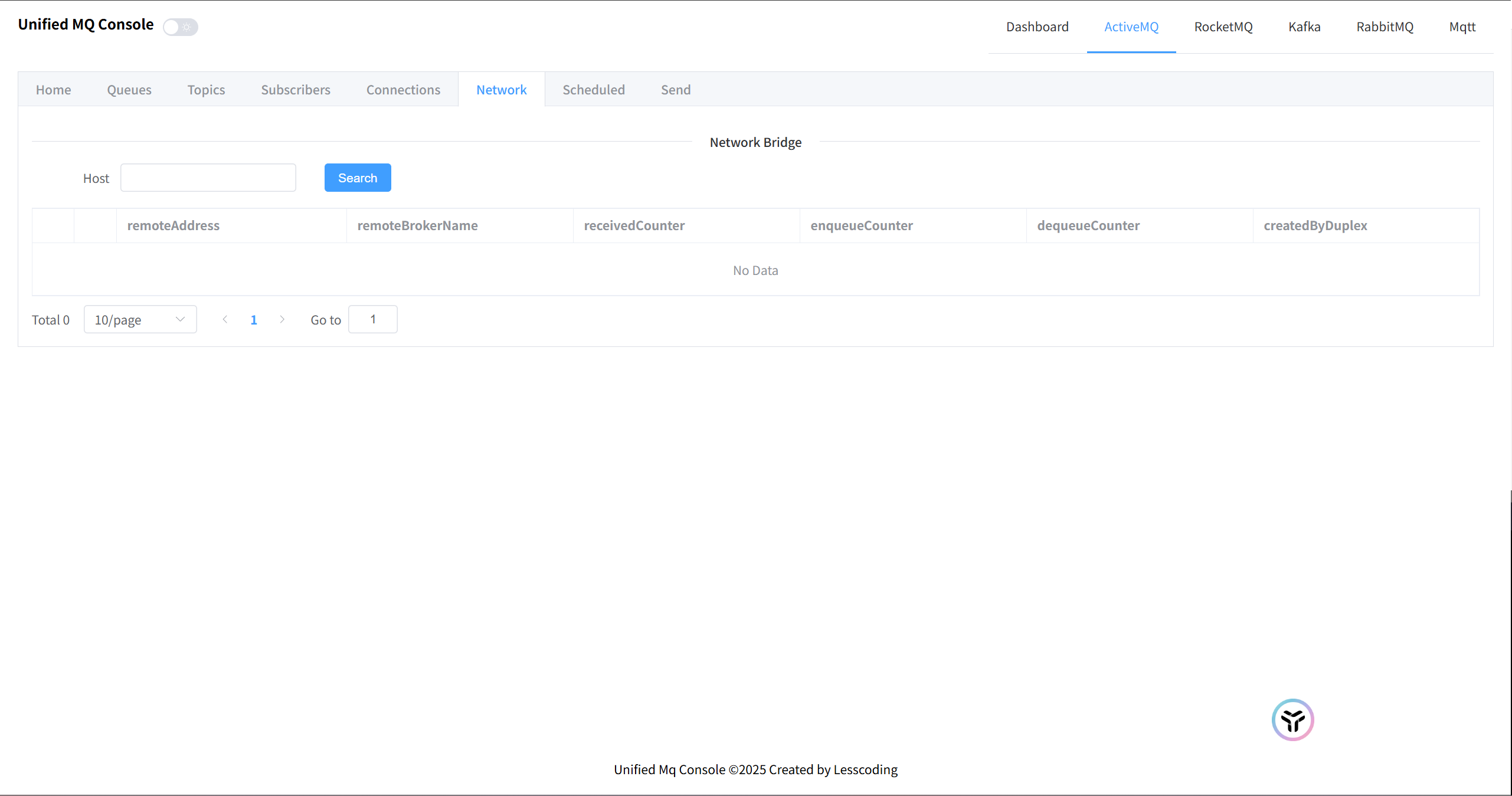This screenshot has height=796, width=1512.
Task: Open the 10/page size dropdown
Action: 140,319
